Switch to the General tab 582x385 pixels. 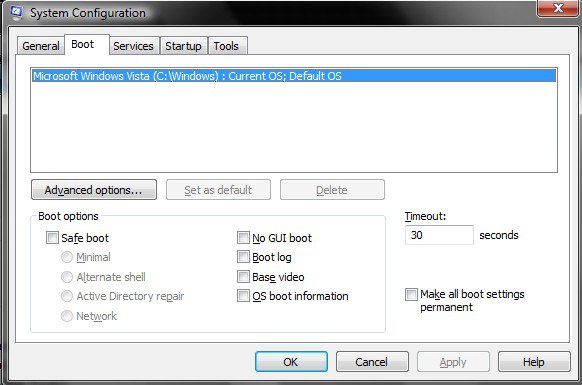click(41, 46)
